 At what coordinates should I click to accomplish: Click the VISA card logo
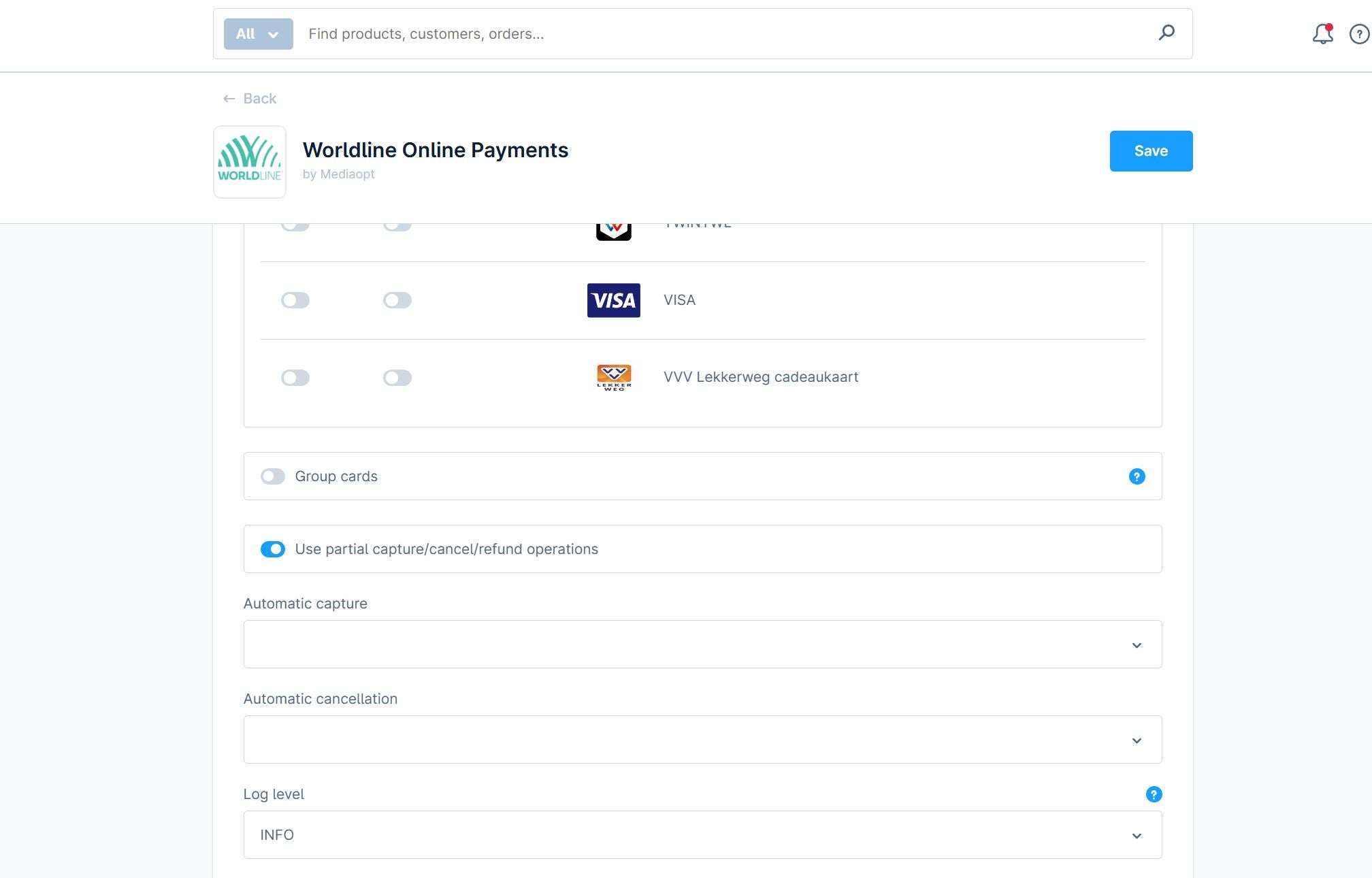click(x=613, y=300)
